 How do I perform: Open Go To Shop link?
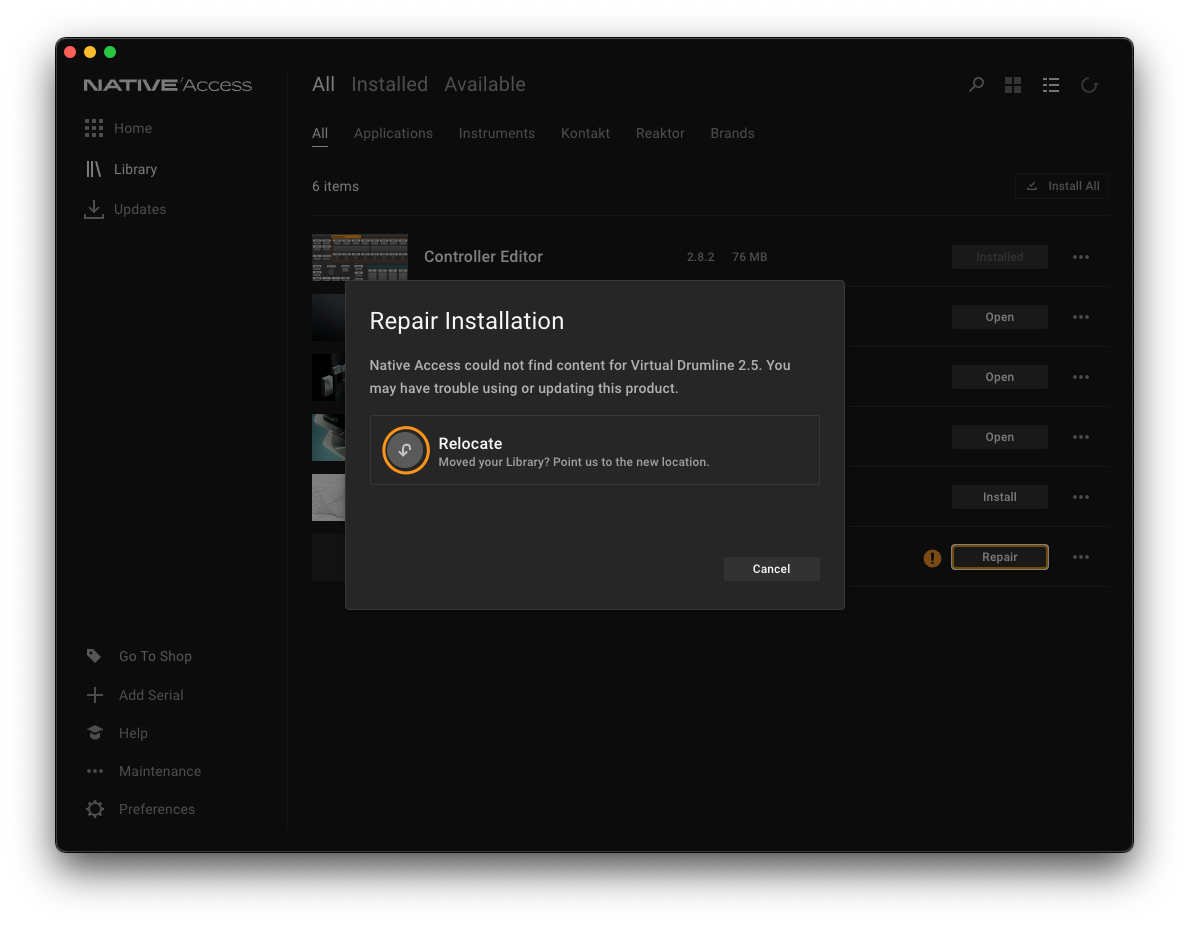click(x=155, y=656)
